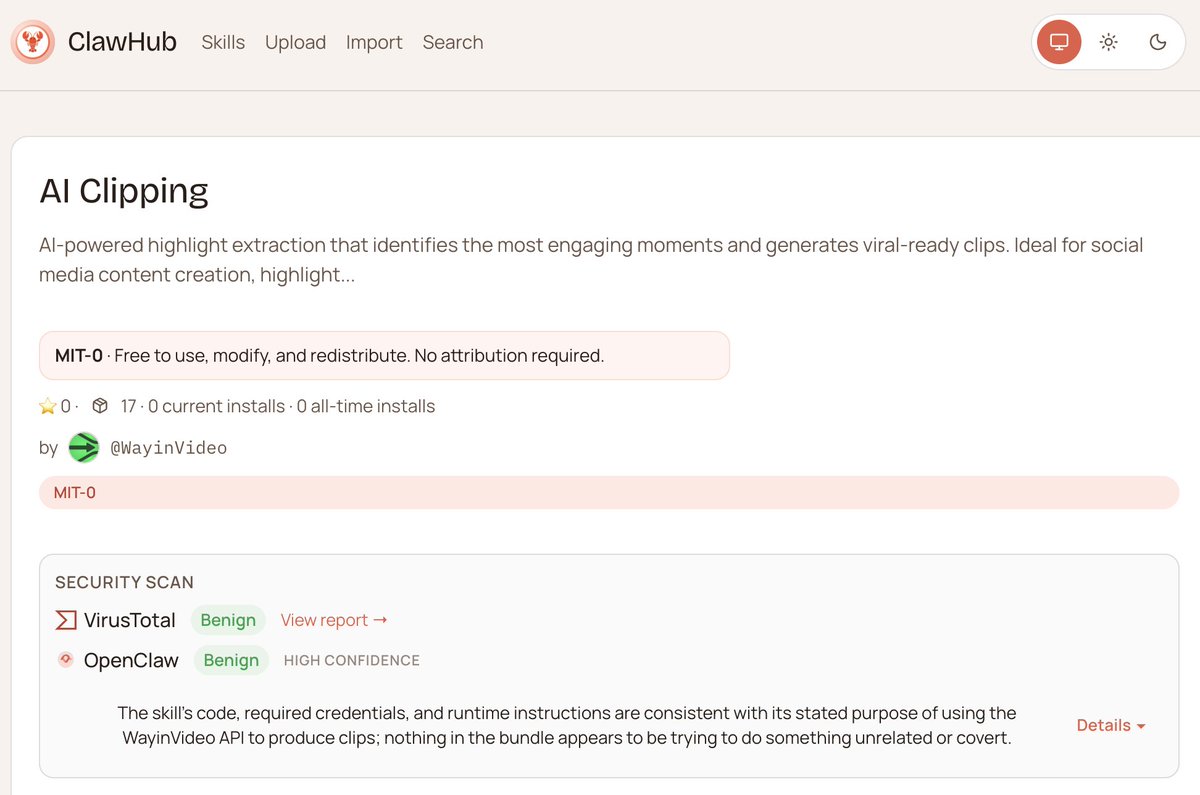
Task: Click the ClawHub lobster logo icon
Action: tap(33, 42)
